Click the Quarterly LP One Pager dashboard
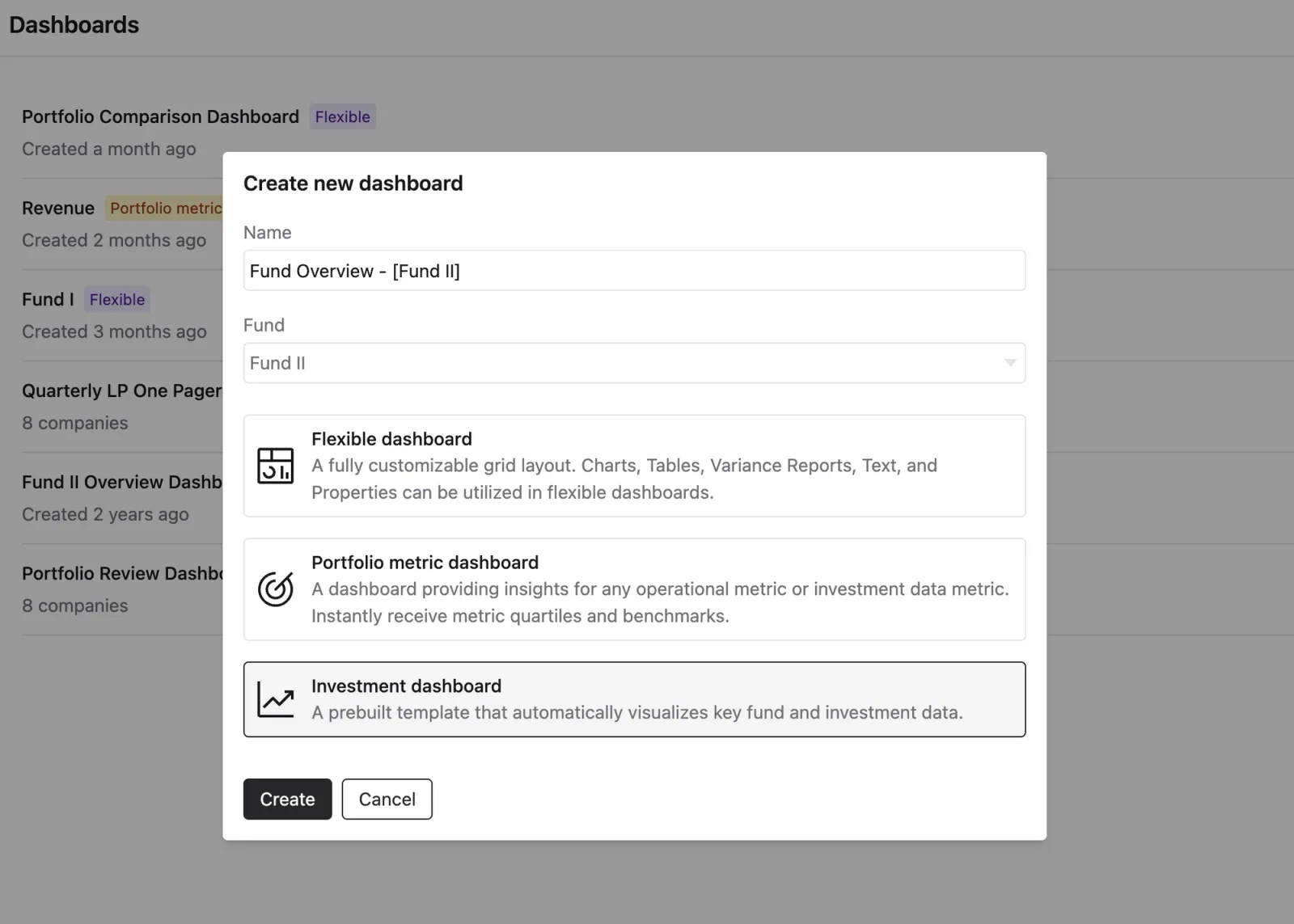 click(x=121, y=390)
